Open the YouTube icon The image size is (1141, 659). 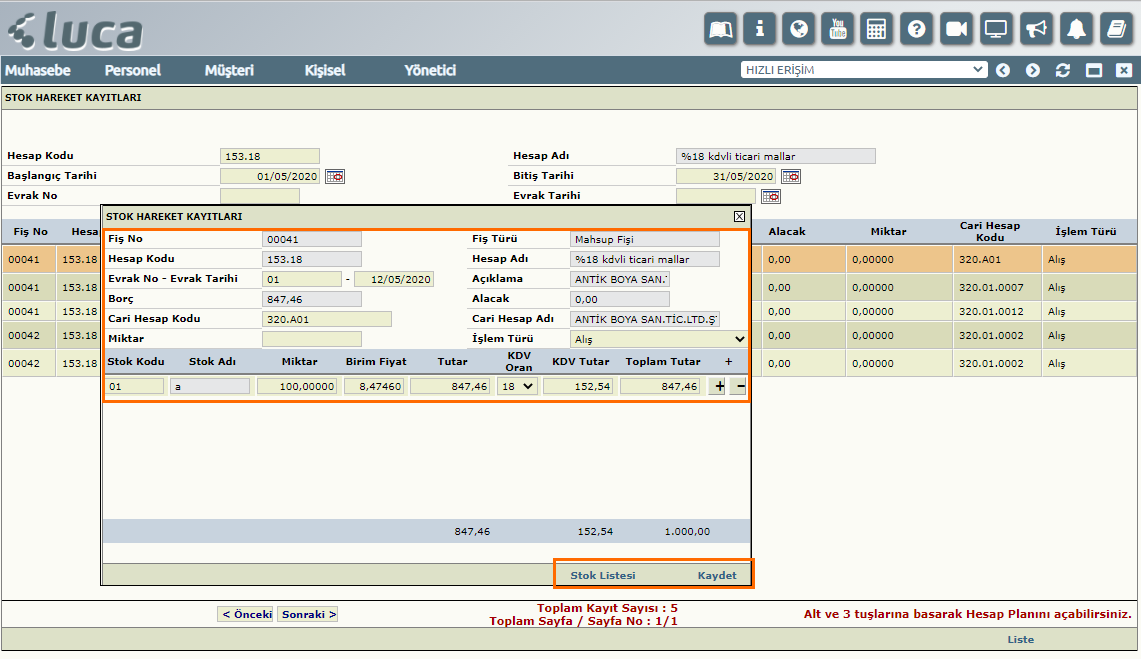[838, 29]
